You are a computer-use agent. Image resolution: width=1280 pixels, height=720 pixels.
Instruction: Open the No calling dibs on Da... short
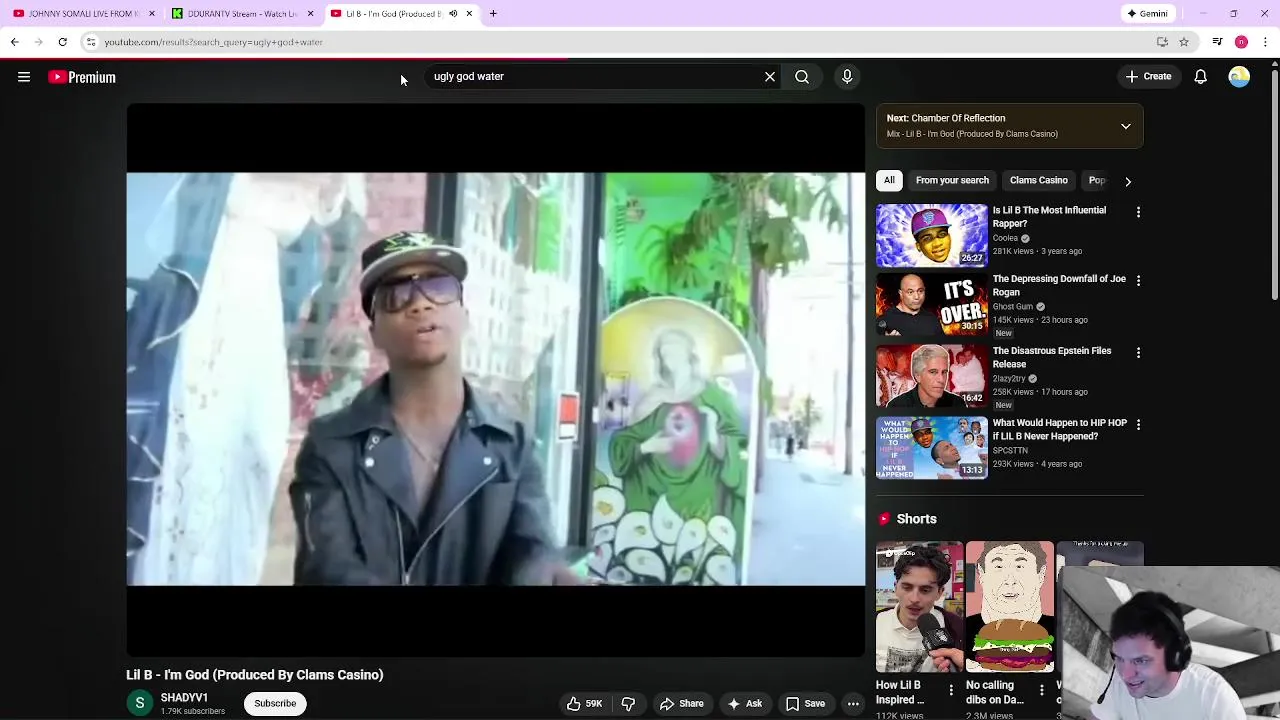click(x=1009, y=607)
